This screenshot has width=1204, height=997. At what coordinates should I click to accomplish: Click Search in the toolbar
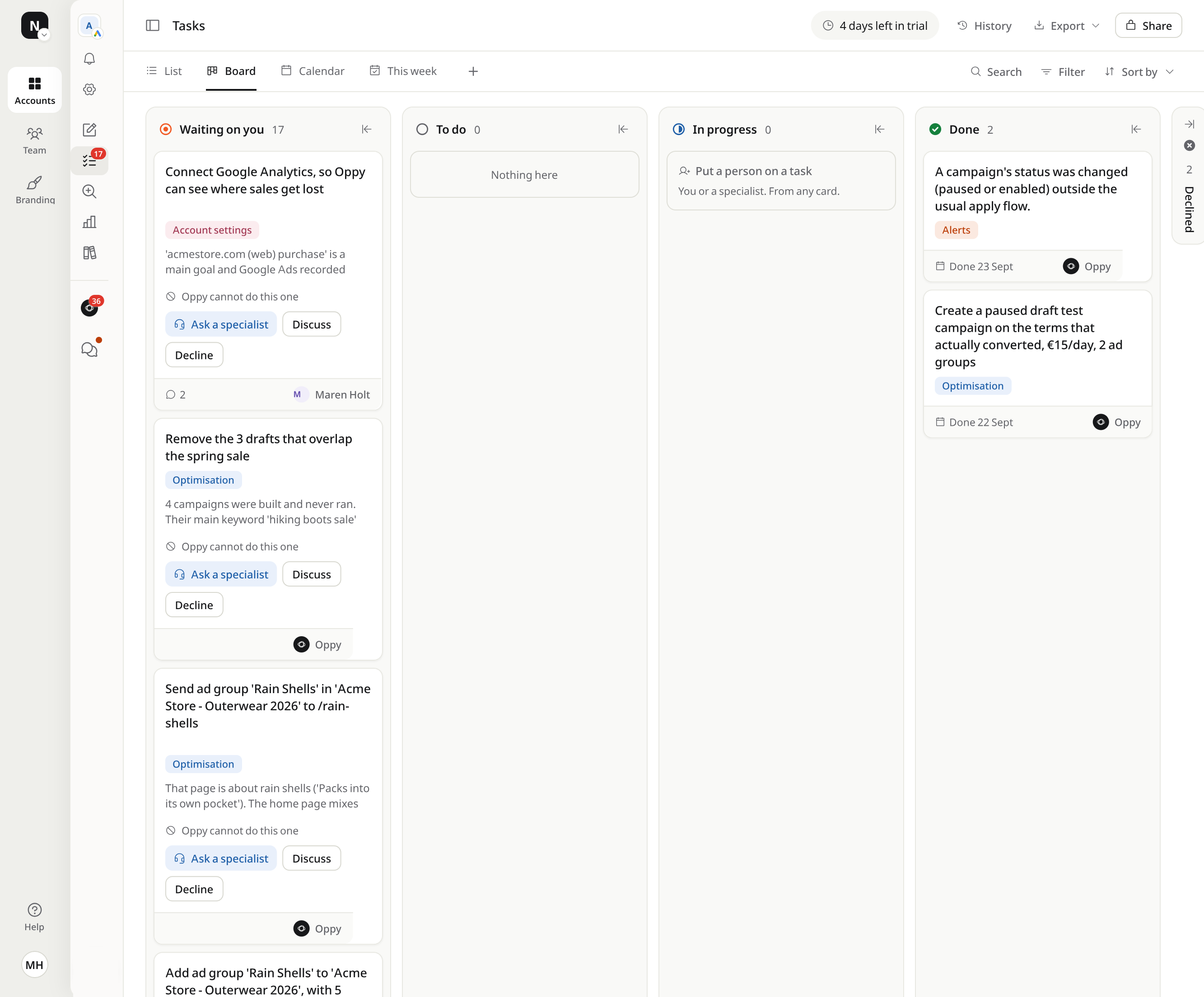pyautogui.click(x=996, y=72)
